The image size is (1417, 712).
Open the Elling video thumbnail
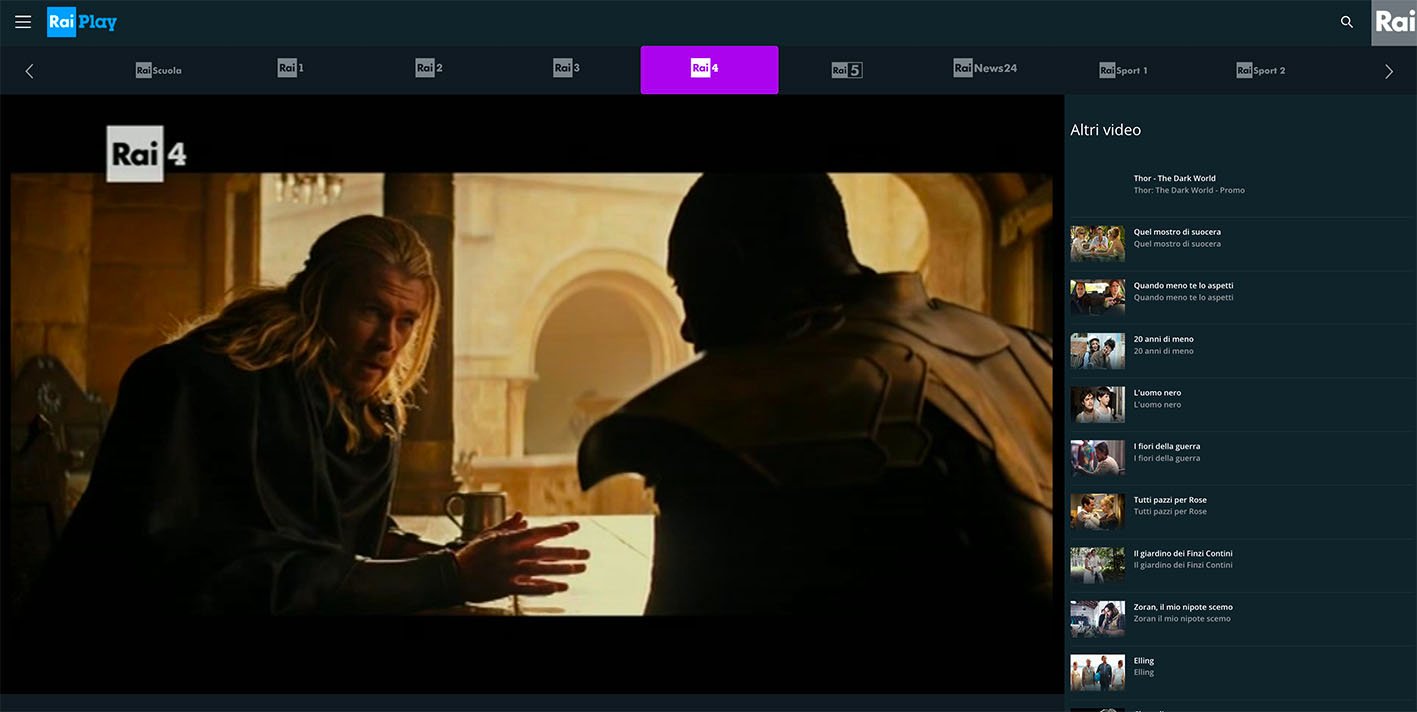click(1098, 673)
